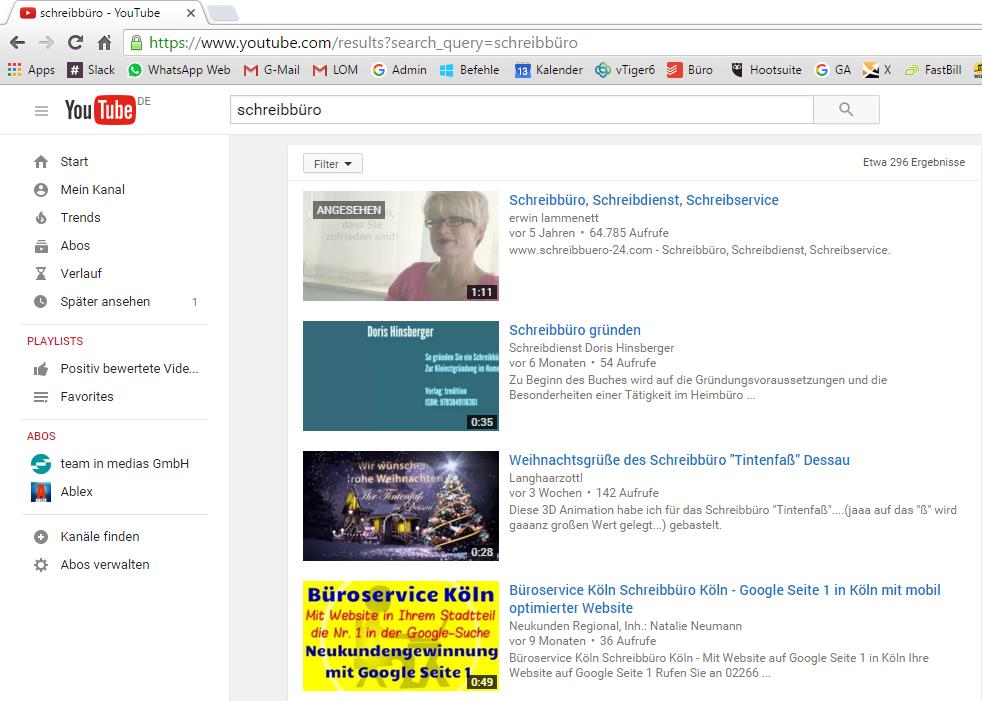The image size is (982, 701).
Task: Open title Weihnachtsgrüße des Schreibbüro Tintenfaß Dessau
Action: coord(680,460)
